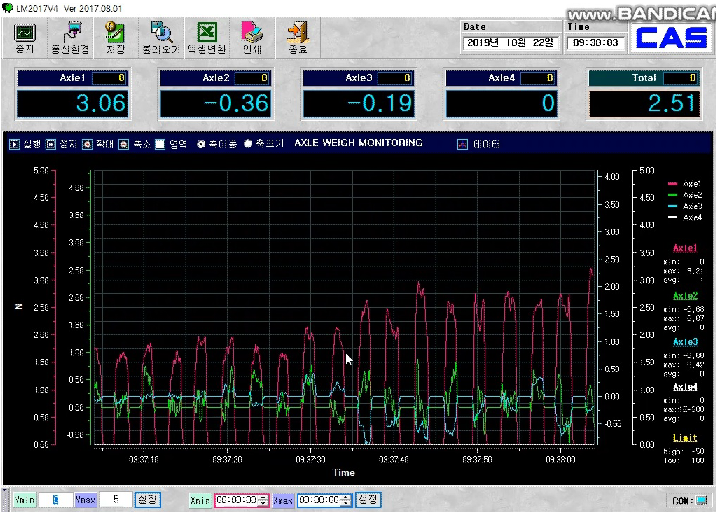Adjust the Xmax time spinner arrows
Image resolution: width=720 pixels, height=512 pixels.
[347, 500]
